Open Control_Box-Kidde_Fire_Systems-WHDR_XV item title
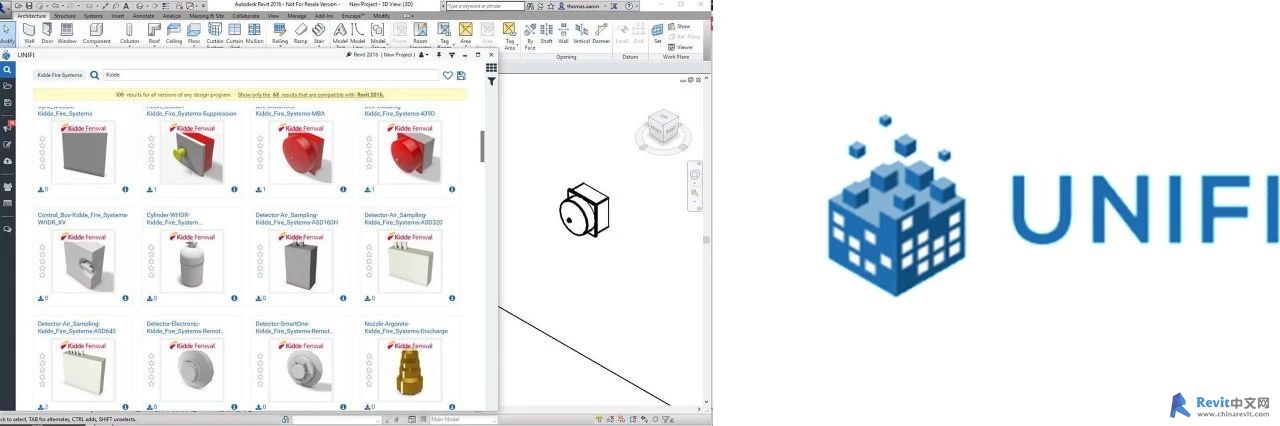Image resolution: width=1280 pixels, height=426 pixels. (x=83, y=219)
